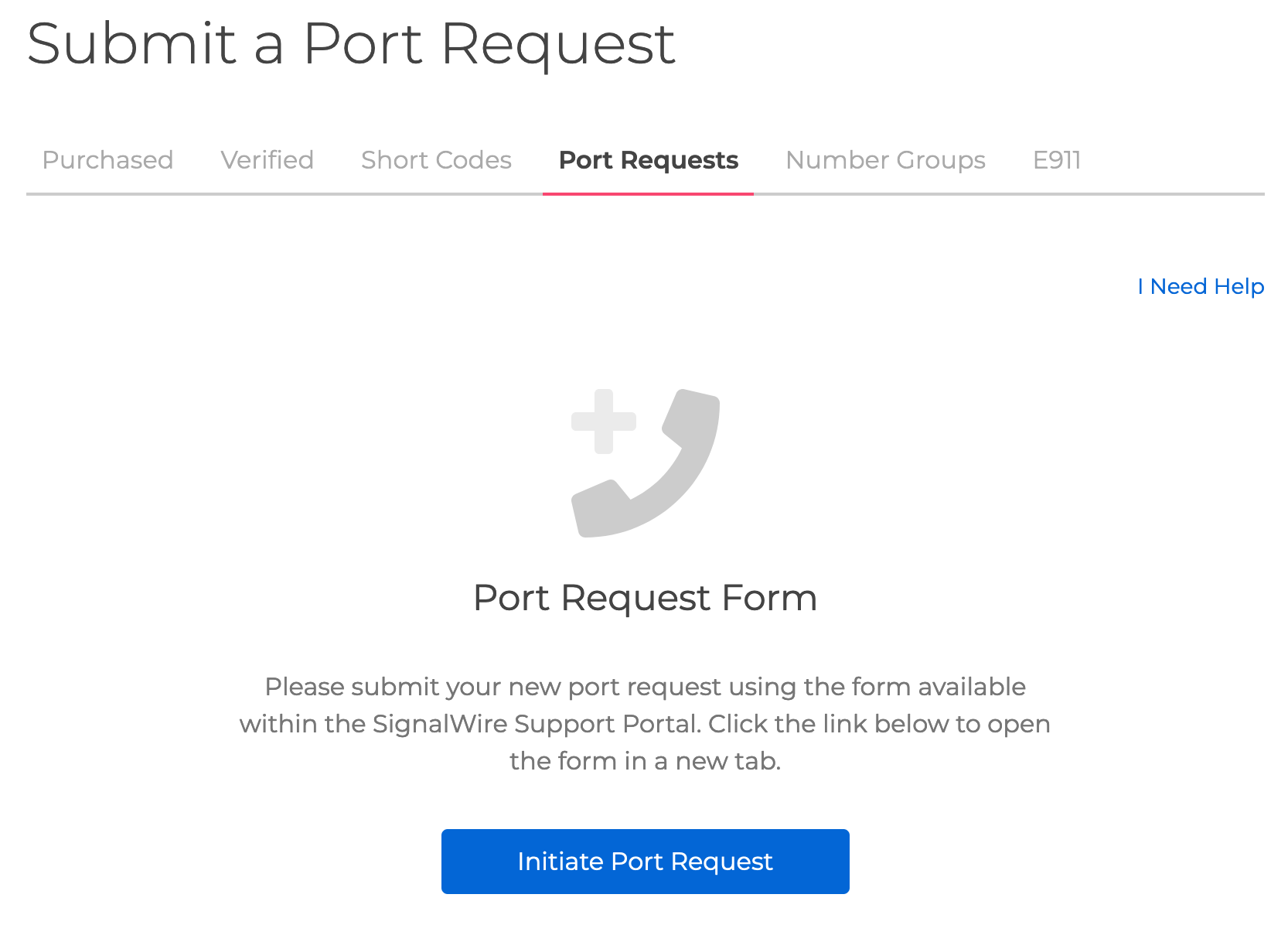Open the E911 tab
The height and width of the screenshot is (925, 1288).
(x=1057, y=160)
